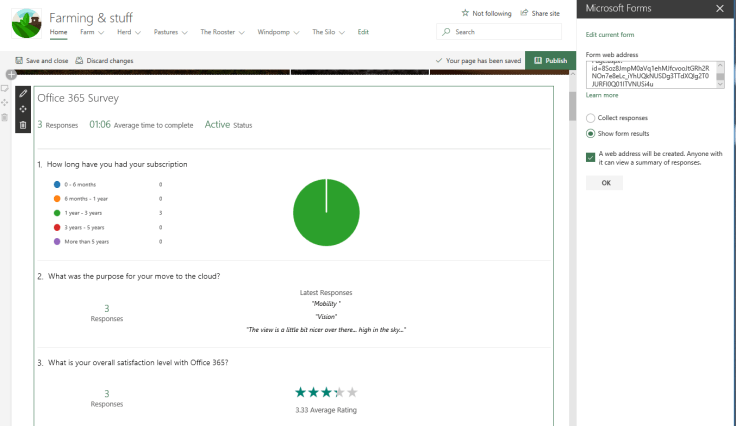
Task: Click the edit web part pencil icon
Action: tap(24, 93)
